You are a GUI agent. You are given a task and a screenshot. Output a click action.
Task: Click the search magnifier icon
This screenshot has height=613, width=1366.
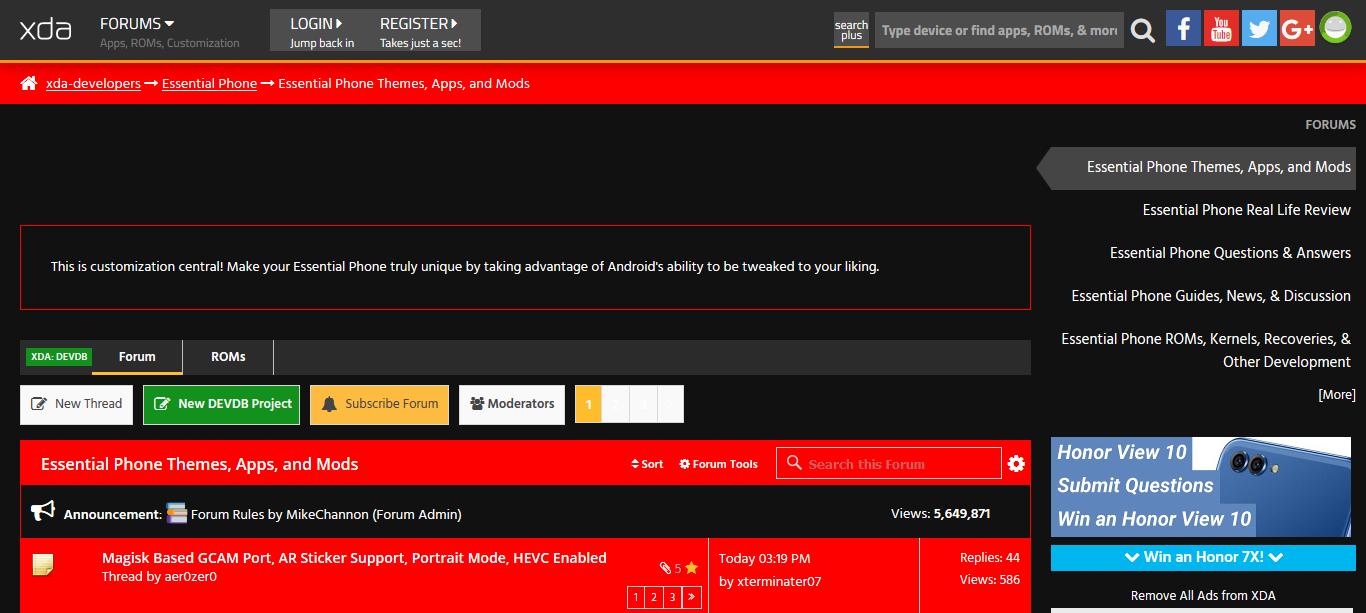1143,31
